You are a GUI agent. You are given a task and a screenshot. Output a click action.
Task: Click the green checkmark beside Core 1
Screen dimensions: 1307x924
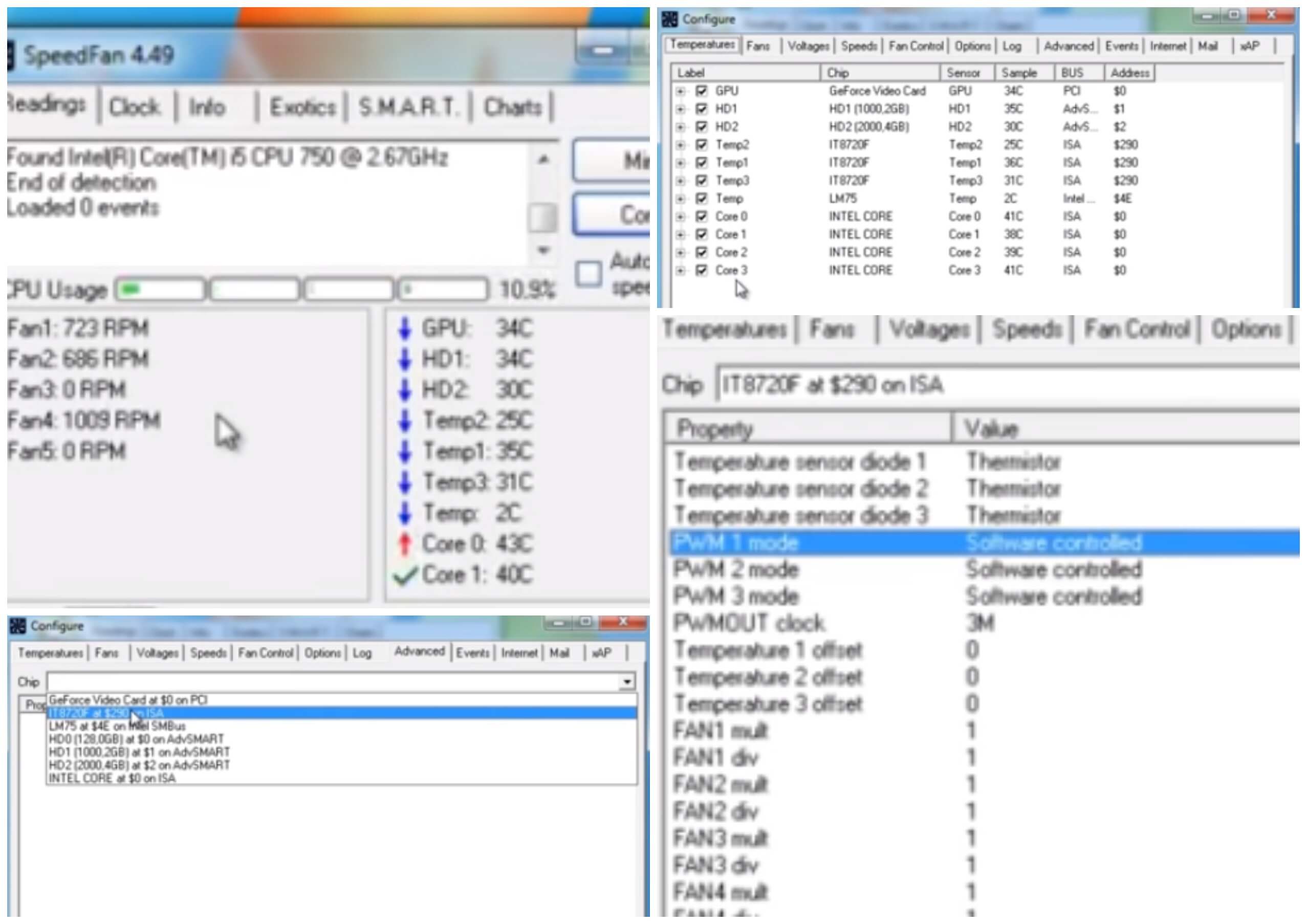405,575
